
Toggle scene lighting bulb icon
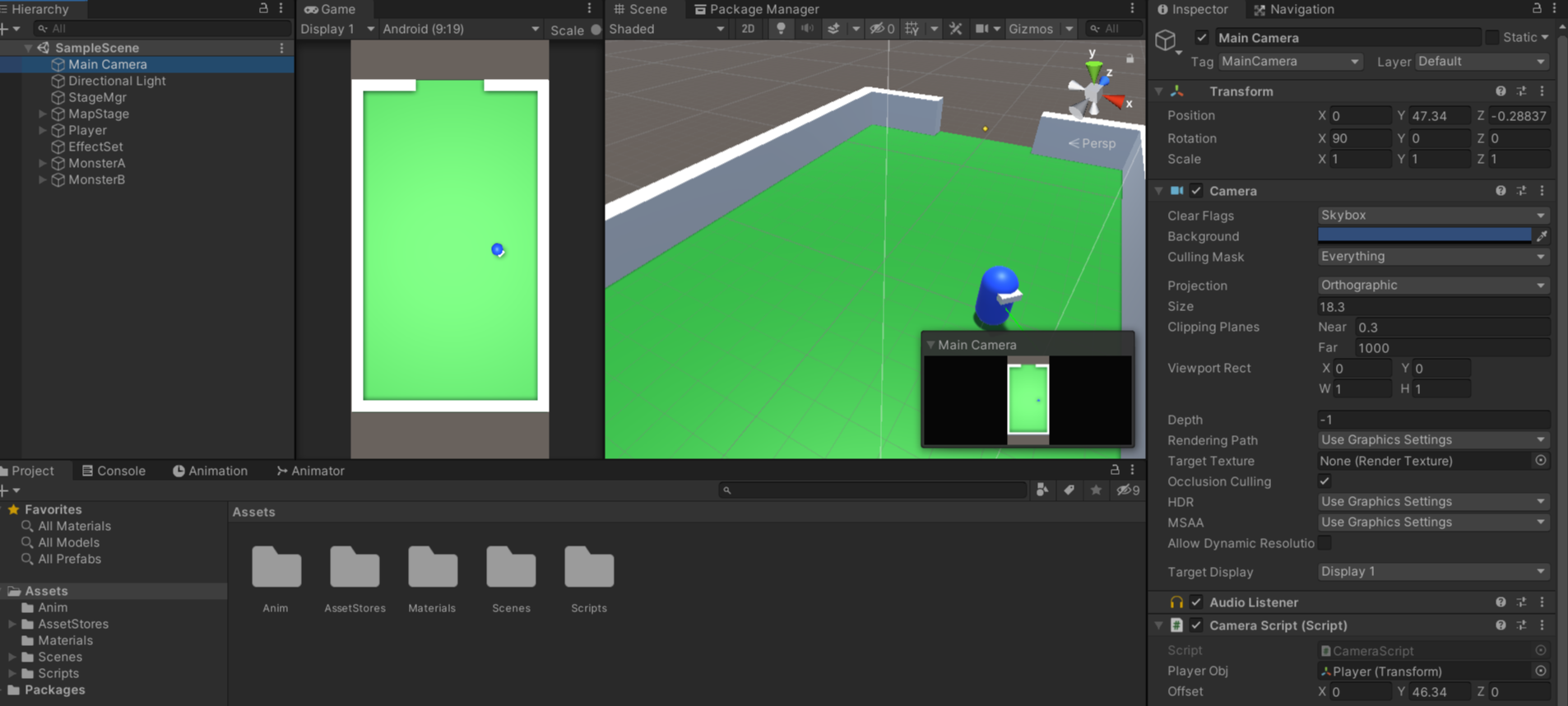point(781,29)
